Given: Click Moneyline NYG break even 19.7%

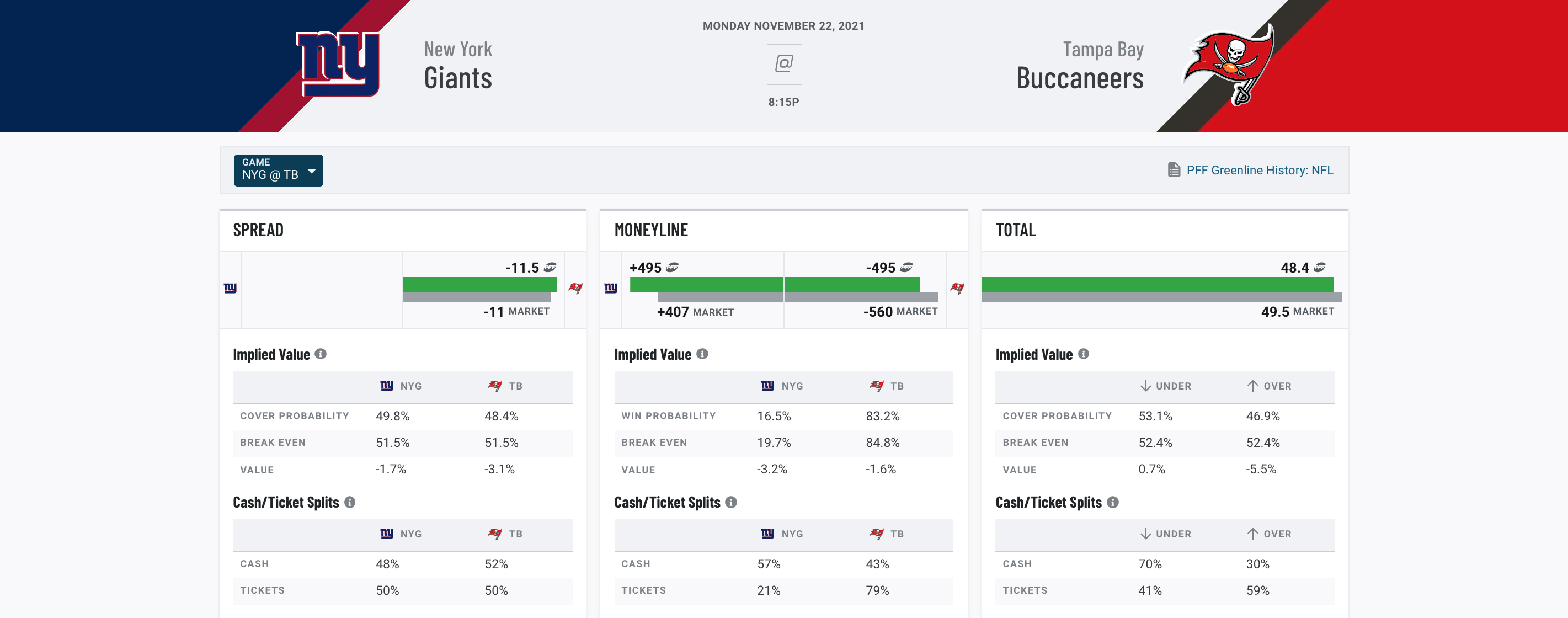Looking at the screenshot, I should (x=774, y=443).
